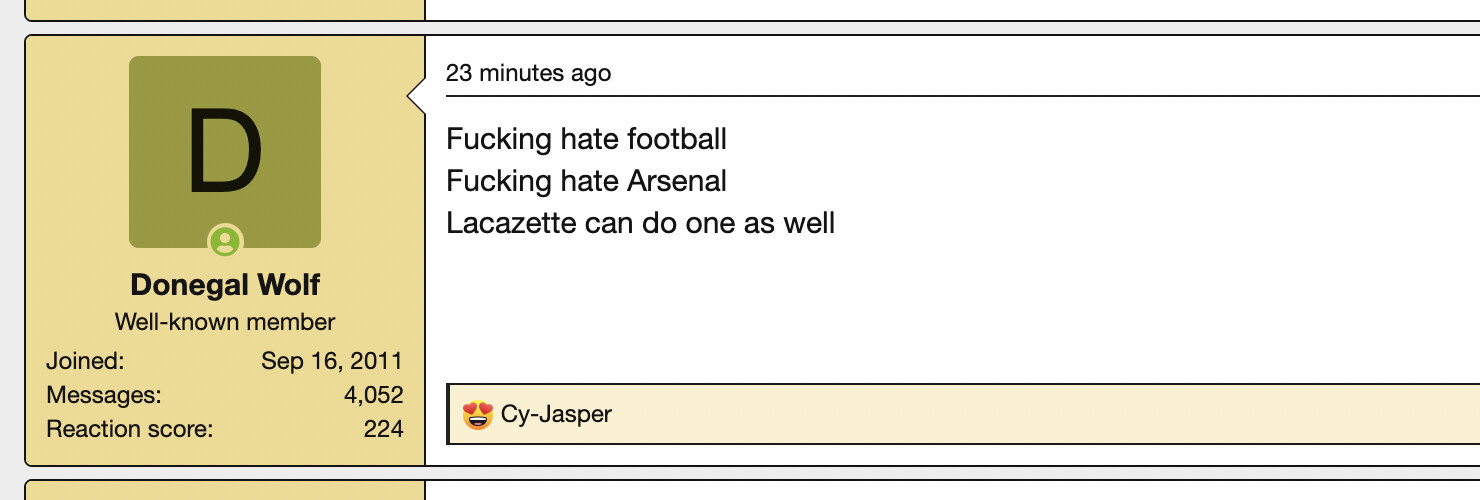Click the "Messages:" label in user info

coord(103,395)
